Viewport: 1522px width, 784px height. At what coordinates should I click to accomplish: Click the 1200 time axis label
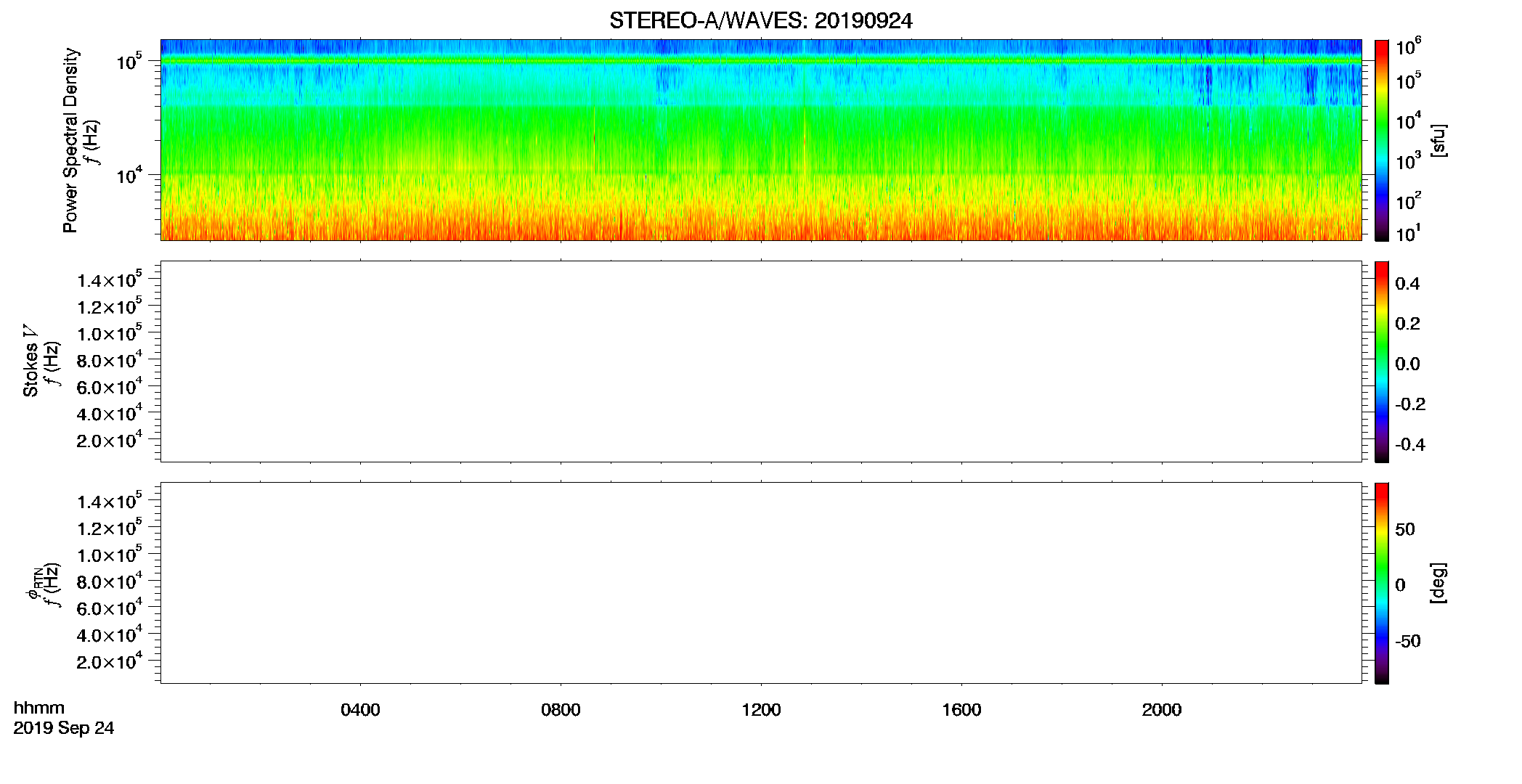coord(761,710)
